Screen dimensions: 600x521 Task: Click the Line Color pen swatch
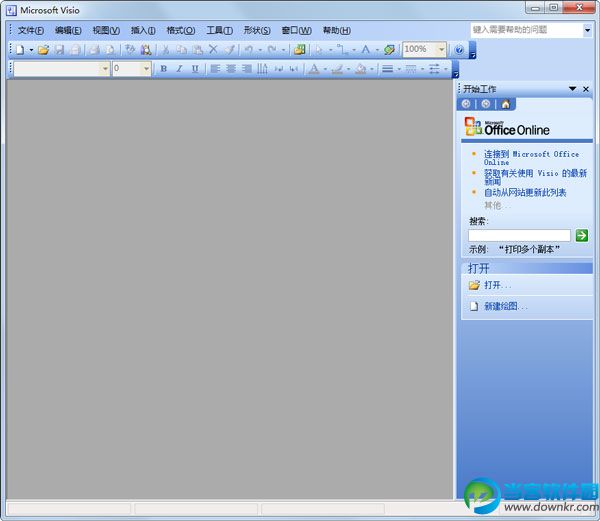coord(337,69)
